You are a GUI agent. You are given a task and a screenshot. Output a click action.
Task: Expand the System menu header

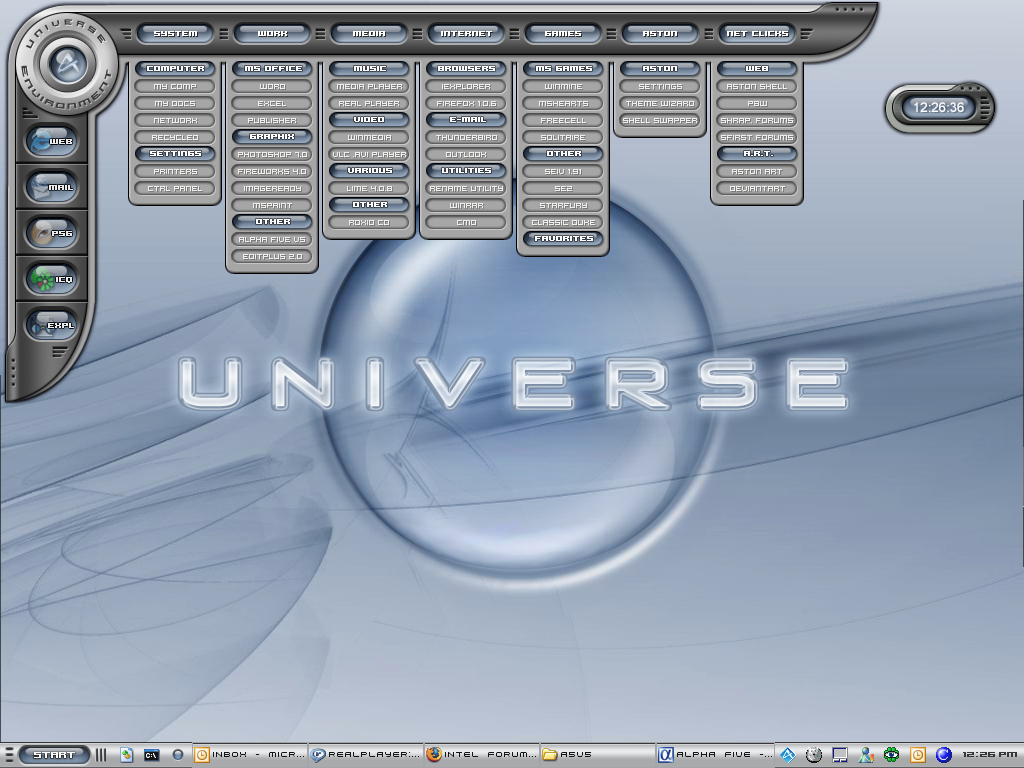tap(175, 33)
